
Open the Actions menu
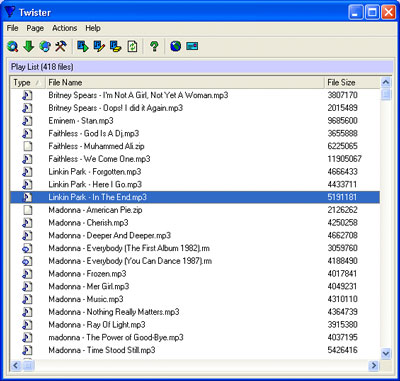point(64,28)
